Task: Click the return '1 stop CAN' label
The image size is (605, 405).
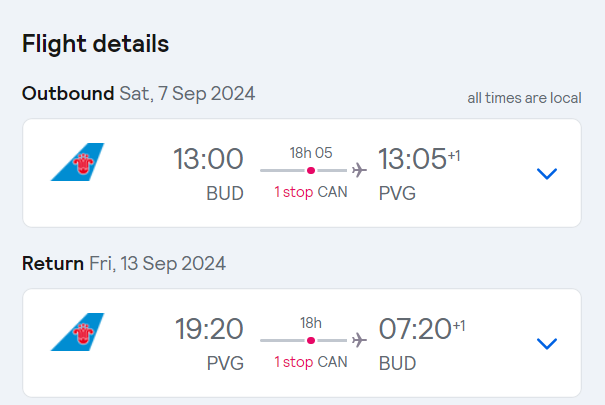Action: [x=311, y=362]
